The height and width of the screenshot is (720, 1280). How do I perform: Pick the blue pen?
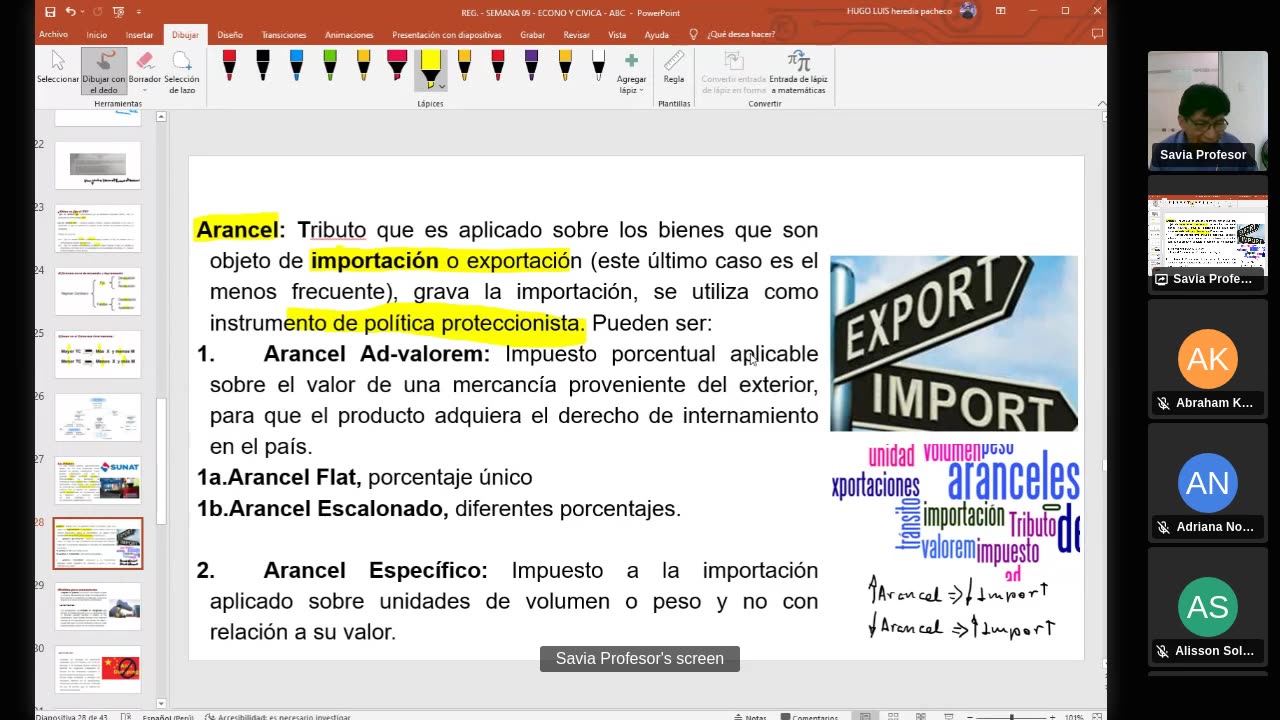click(x=296, y=66)
